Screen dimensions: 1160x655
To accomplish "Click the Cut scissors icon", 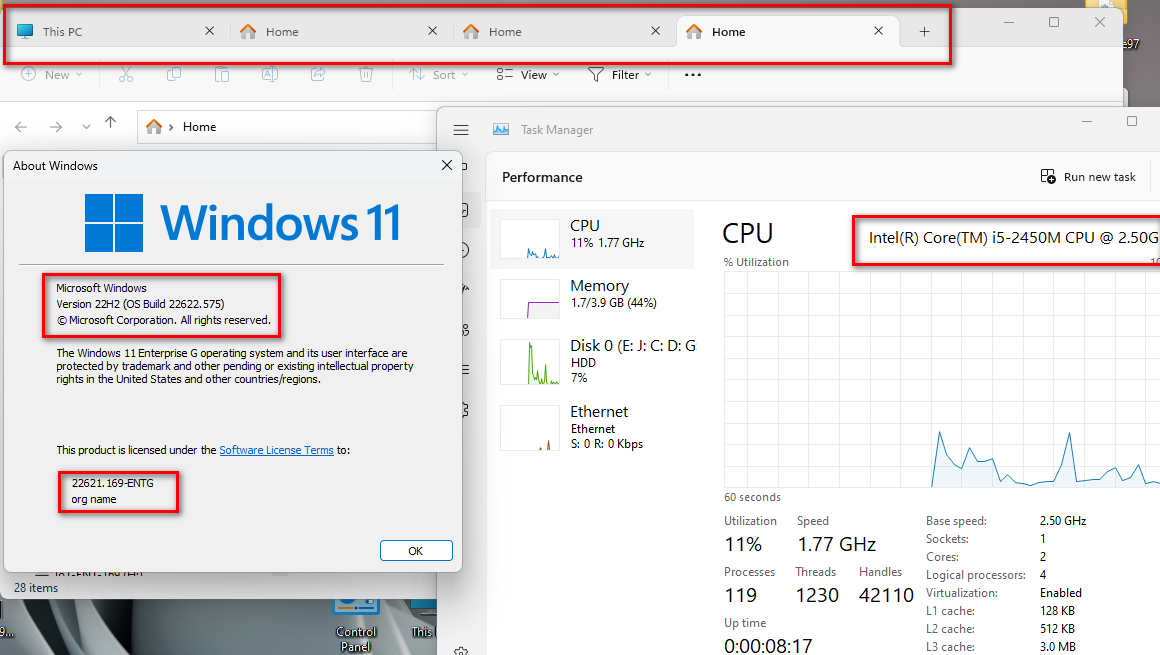I will coord(126,75).
